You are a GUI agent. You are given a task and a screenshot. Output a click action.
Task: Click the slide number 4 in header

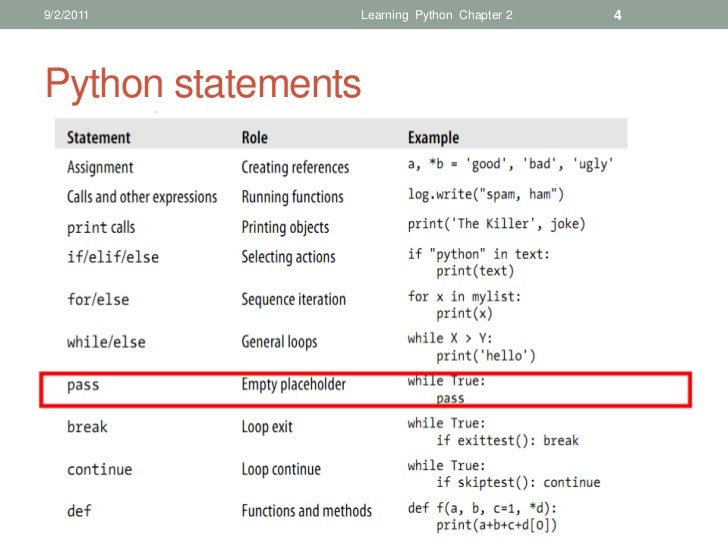(618, 15)
